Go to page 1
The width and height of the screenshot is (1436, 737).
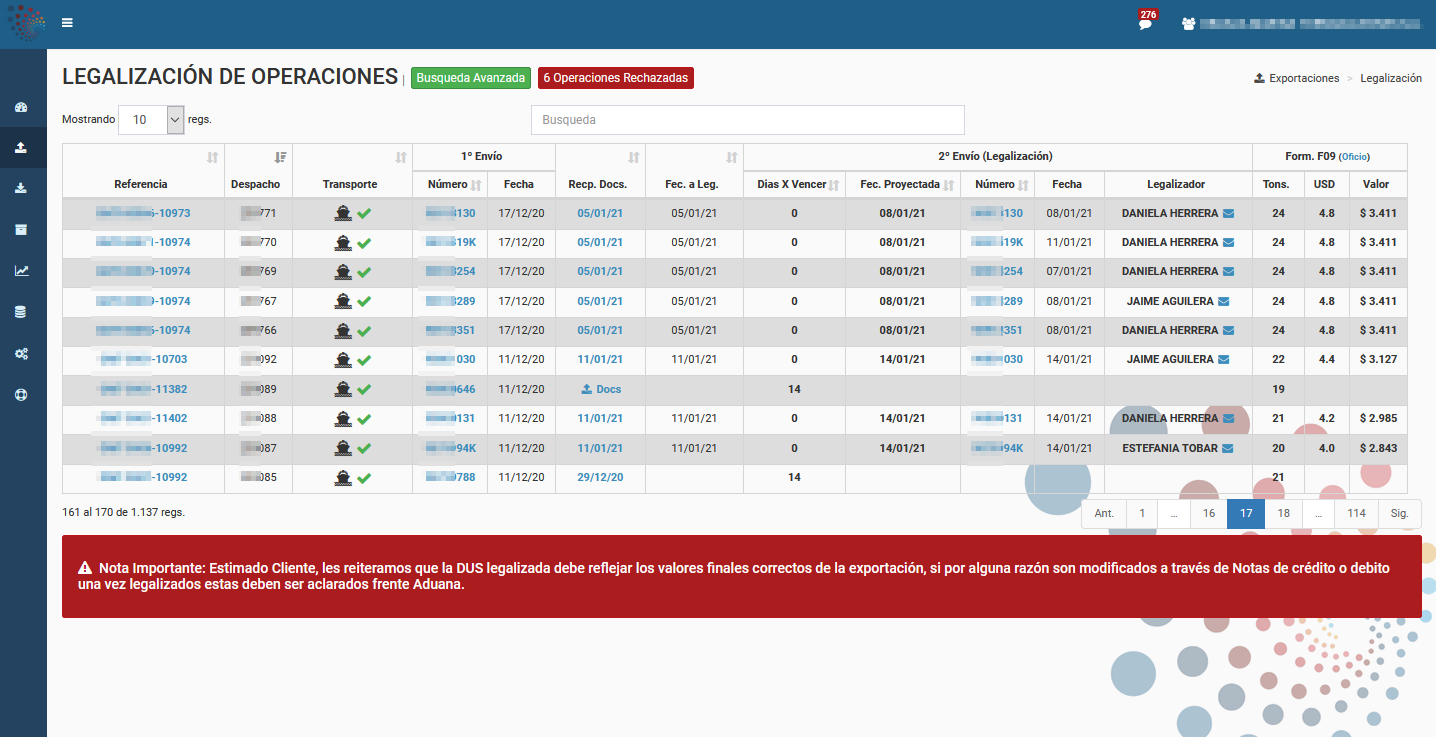[1142, 513]
